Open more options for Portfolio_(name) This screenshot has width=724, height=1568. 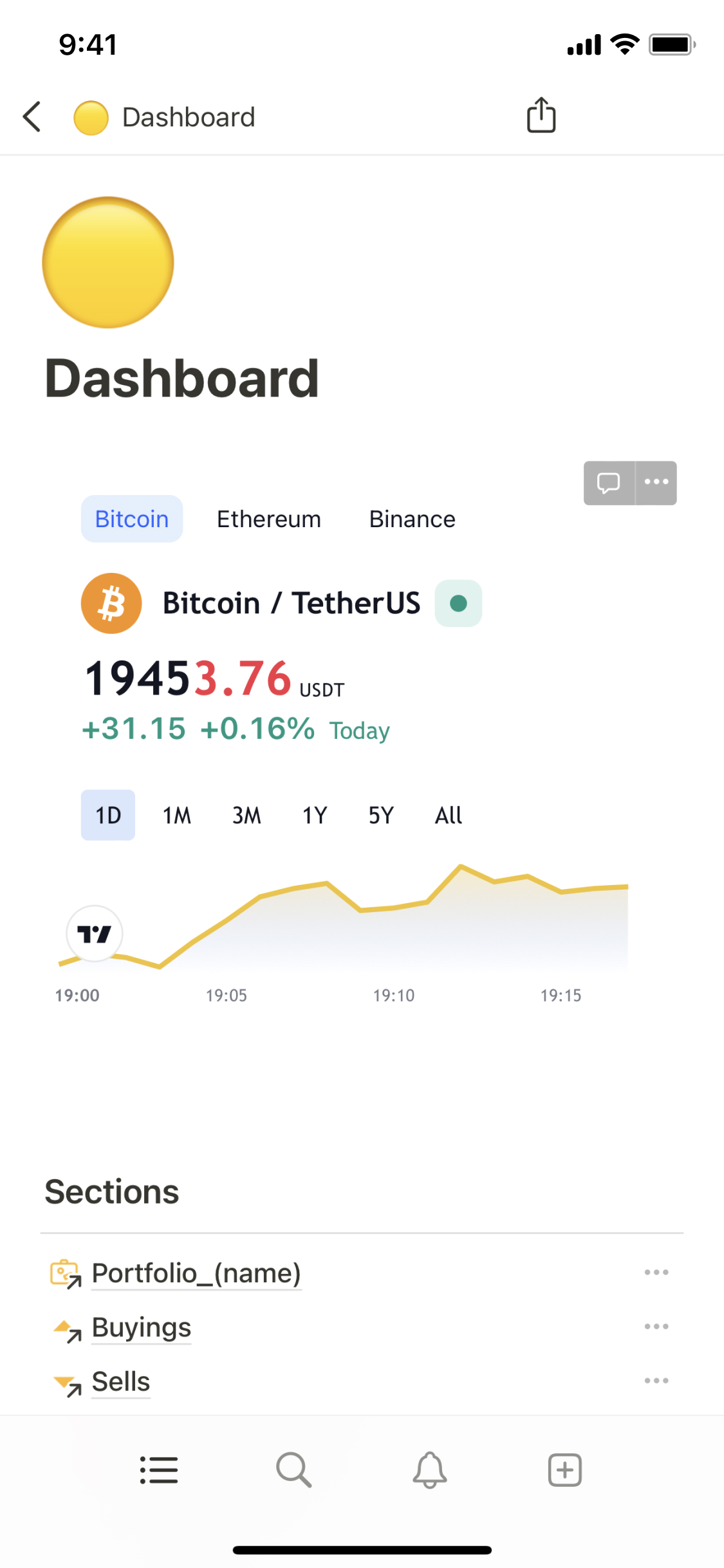(656, 1273)
